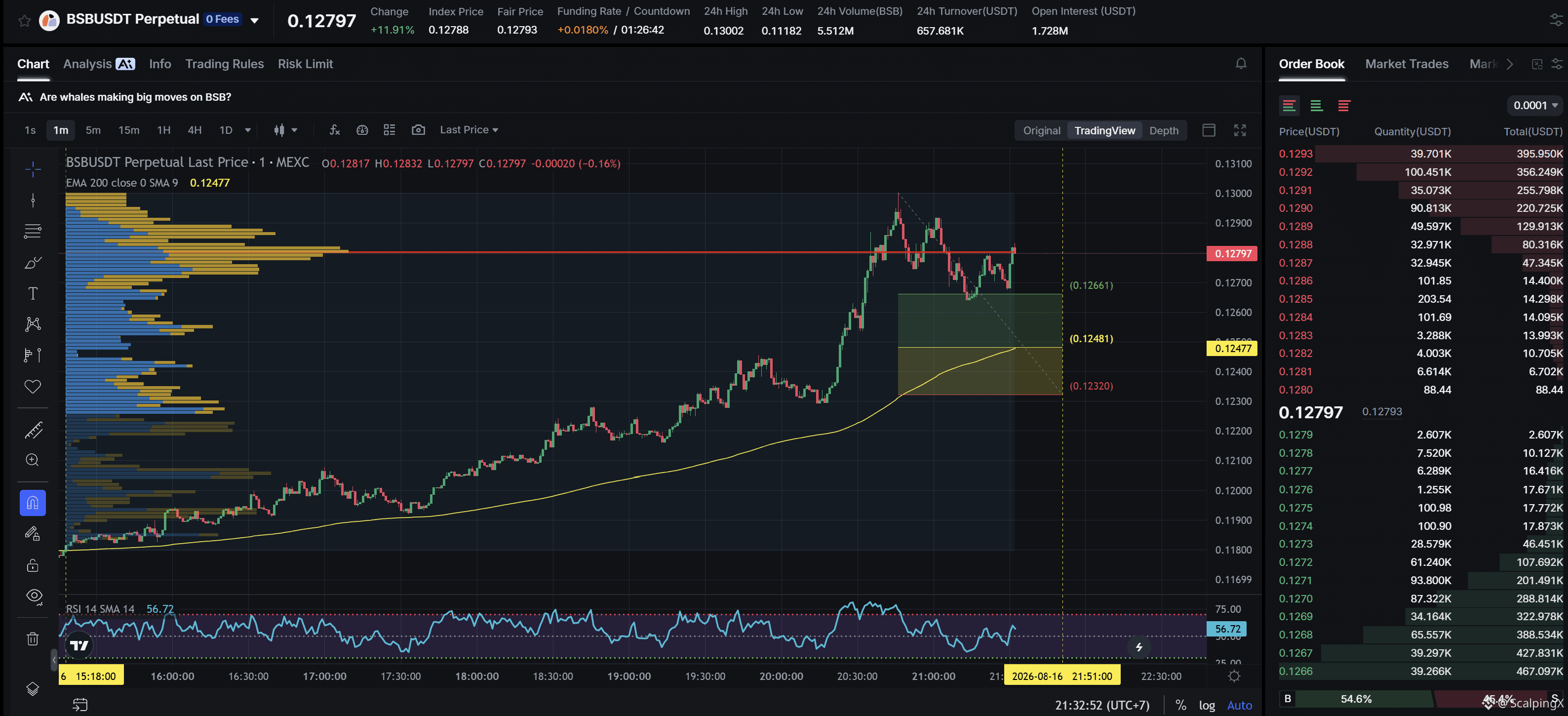Select the trend line drawing tool
Screen dimensions: 1568x716
point(33,200)
